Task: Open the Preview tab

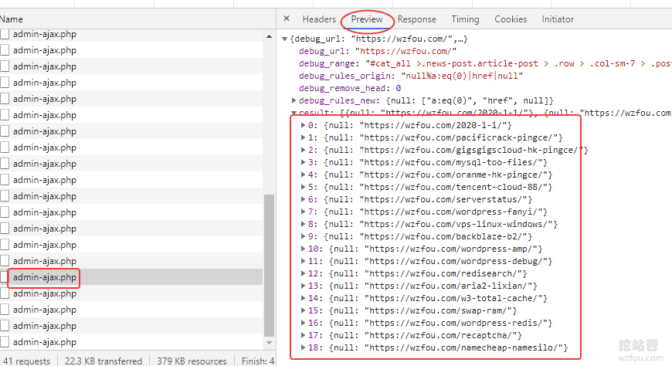Action: pyautogui.click(x=367, y=19)
